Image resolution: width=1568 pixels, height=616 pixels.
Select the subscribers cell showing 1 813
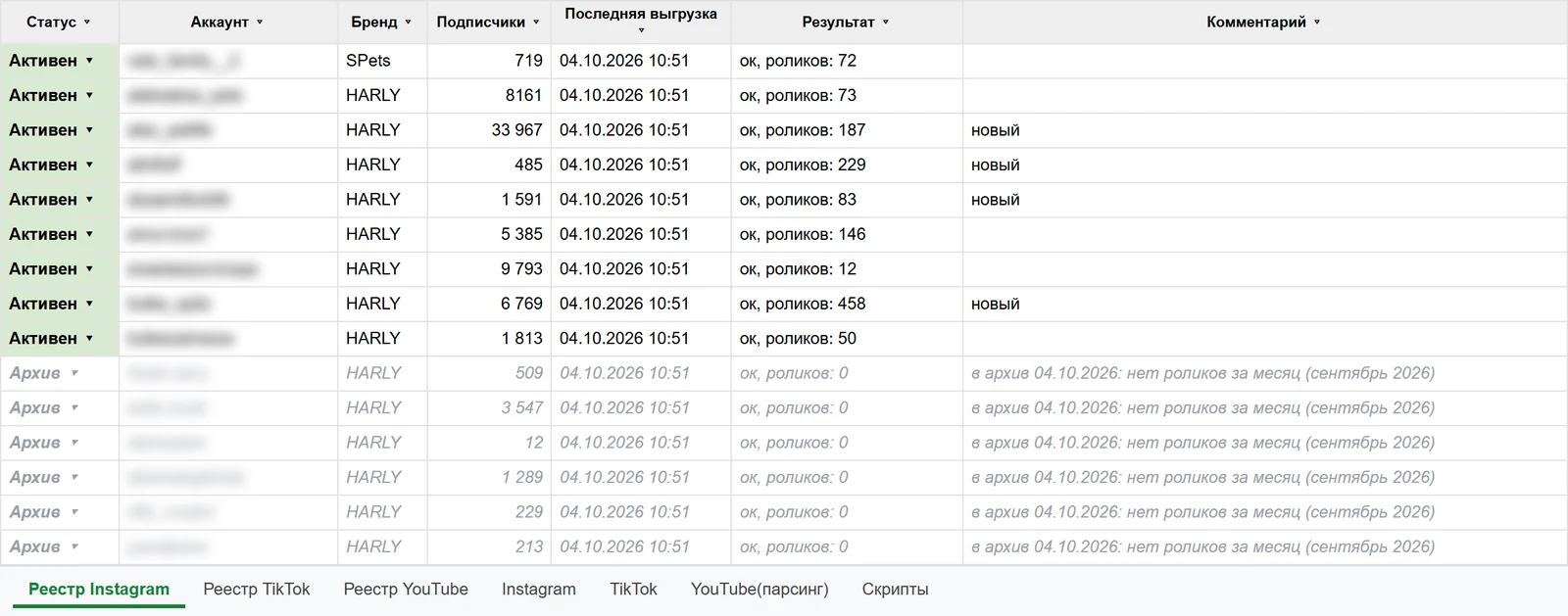click(x=489, y=339)
